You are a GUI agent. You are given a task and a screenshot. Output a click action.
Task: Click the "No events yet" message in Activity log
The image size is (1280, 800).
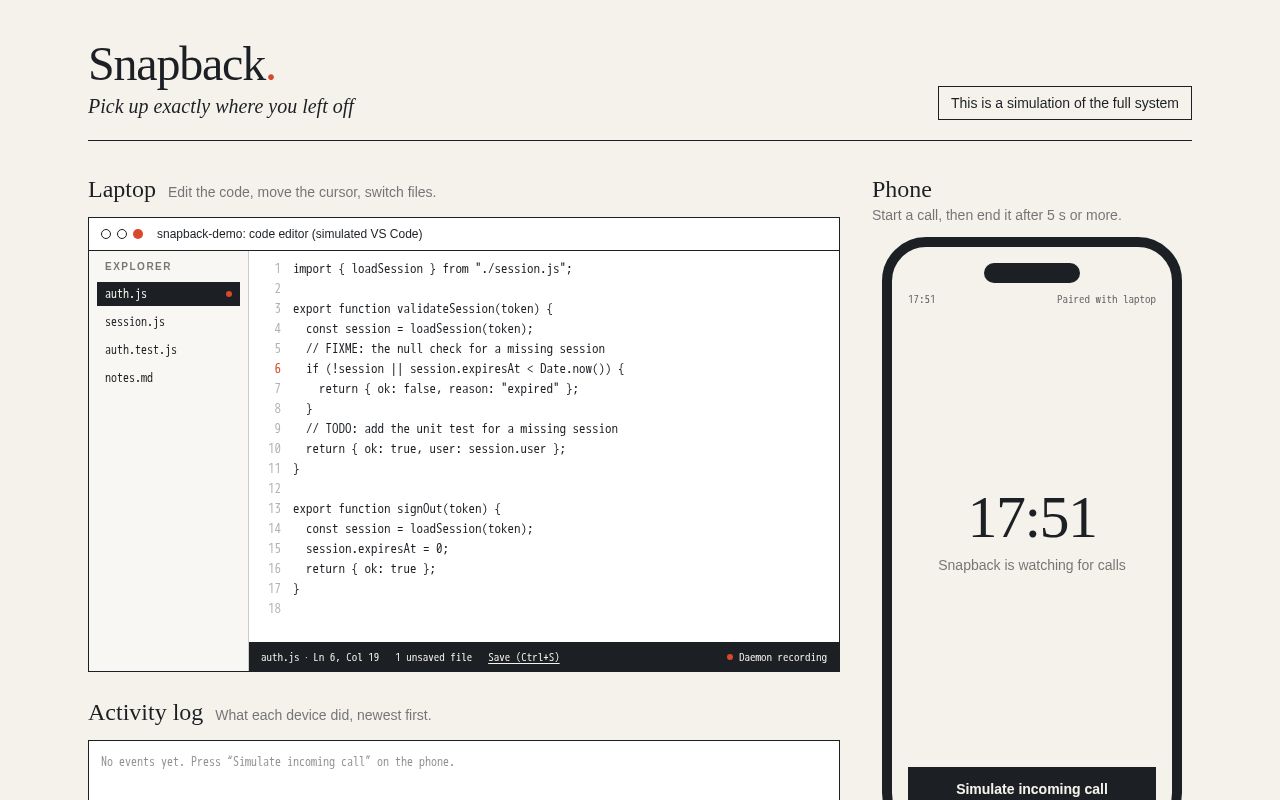tap(278, 762)
